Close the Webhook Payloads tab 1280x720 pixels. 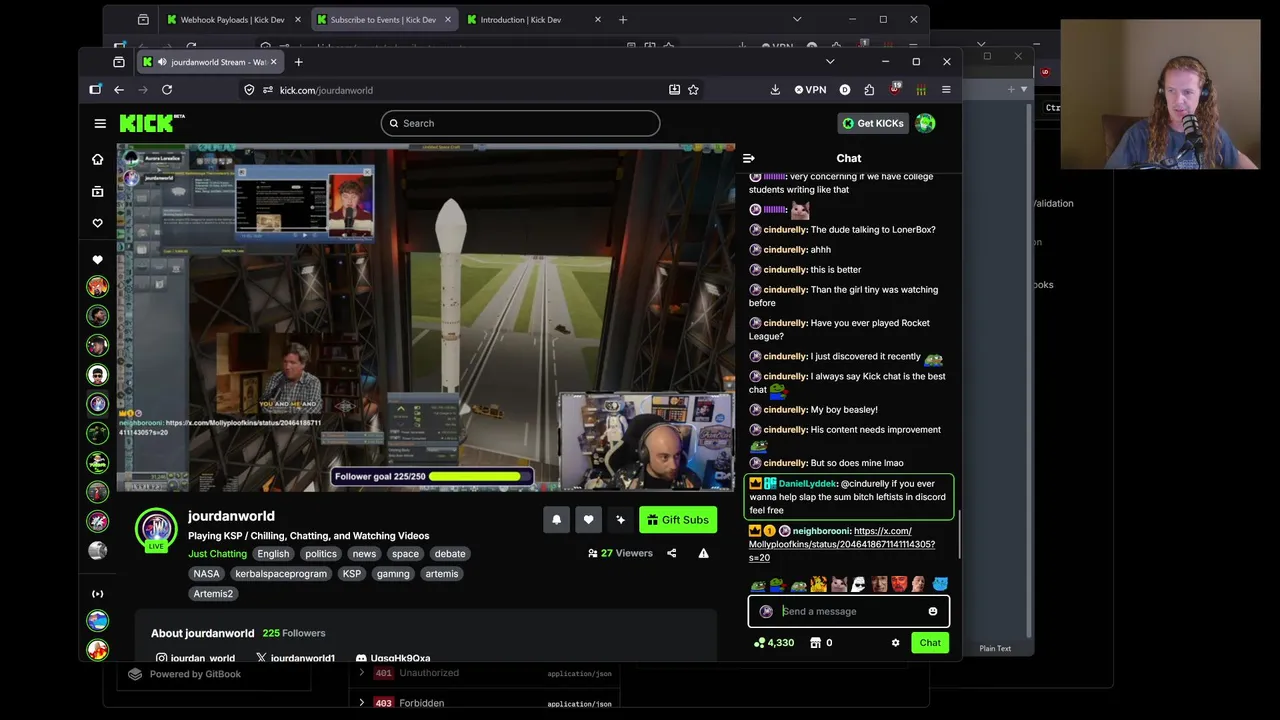coord(297,20)
